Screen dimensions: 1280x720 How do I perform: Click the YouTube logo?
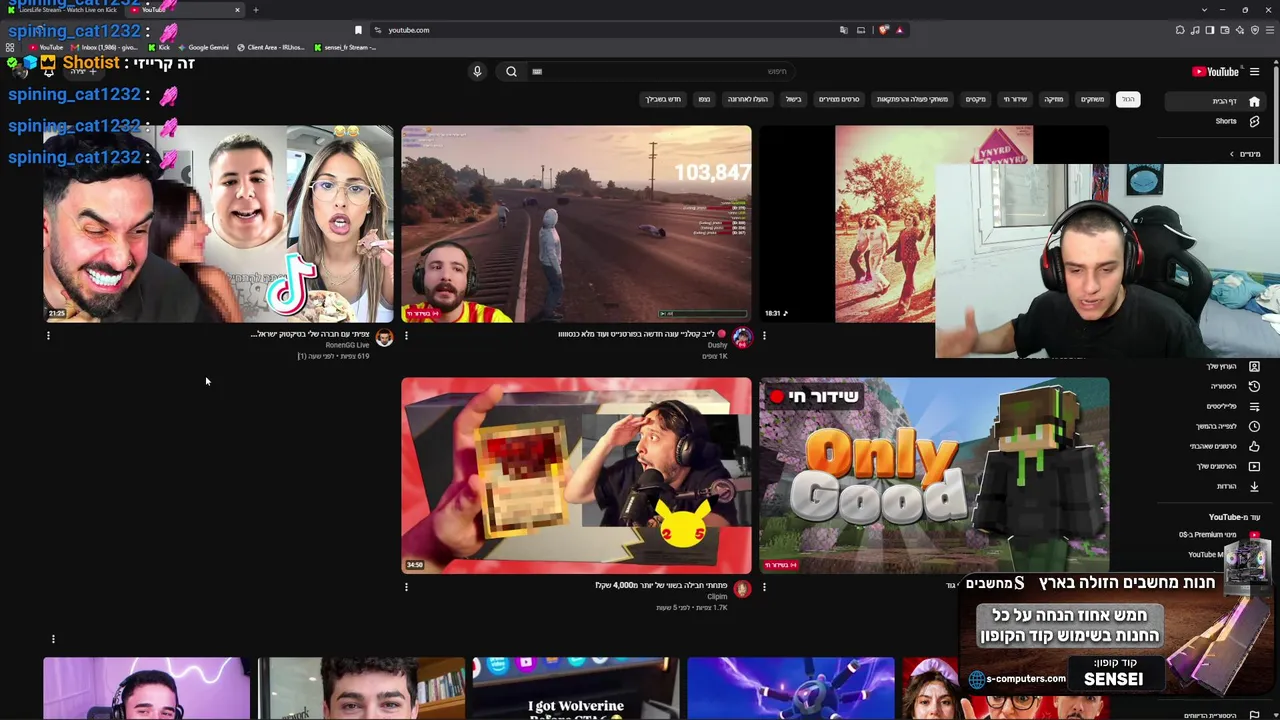[x=1216, y=71]
